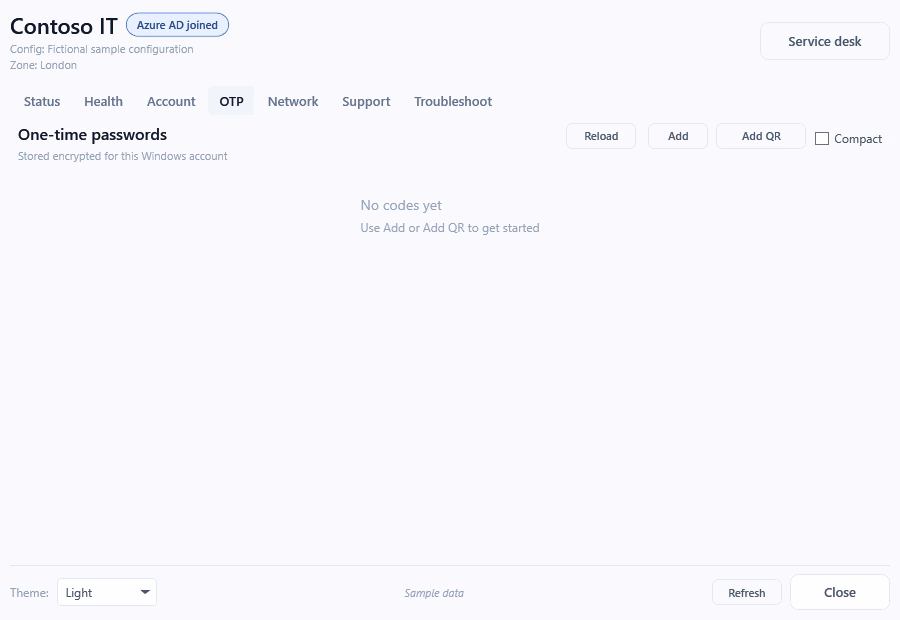Click the 'One-time passwords' heading

click(x=92, y=135)
